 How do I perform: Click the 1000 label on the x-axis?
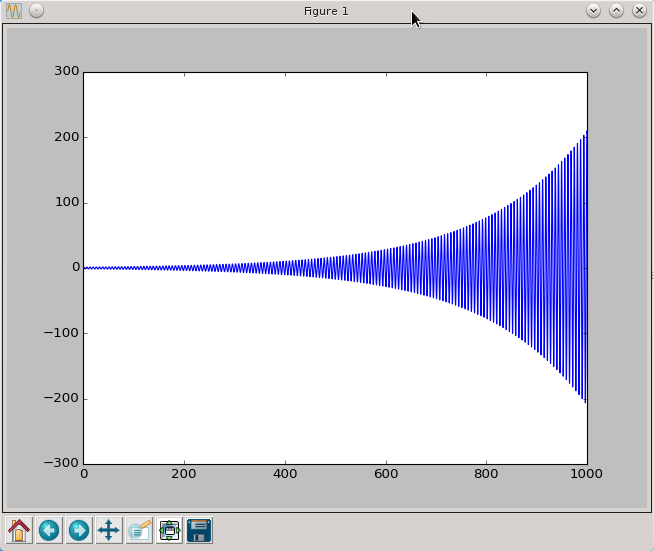pyautogui.click(x=586, y=475)
